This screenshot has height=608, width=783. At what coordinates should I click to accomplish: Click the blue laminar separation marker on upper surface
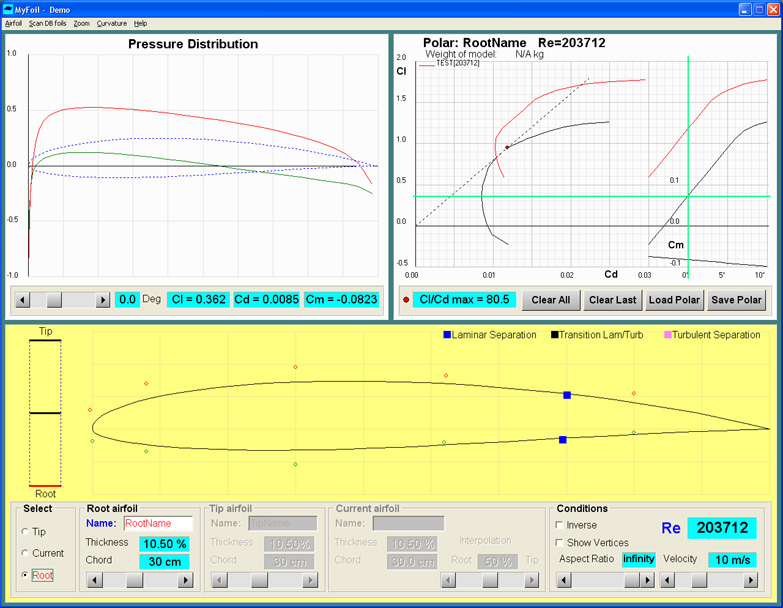pos(567,395)
